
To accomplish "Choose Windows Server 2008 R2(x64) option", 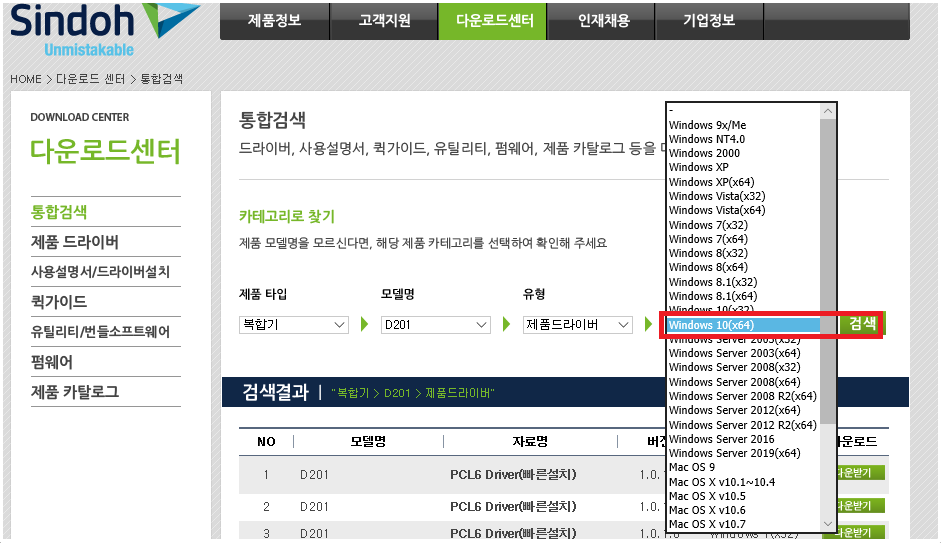I will tap(744, 396).
